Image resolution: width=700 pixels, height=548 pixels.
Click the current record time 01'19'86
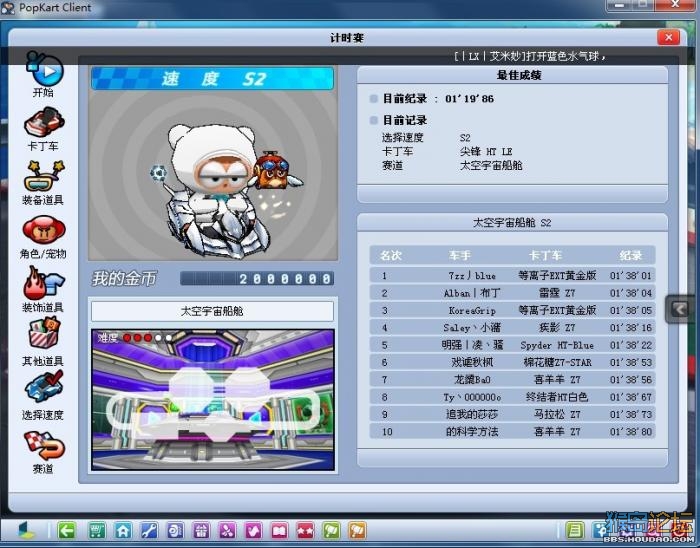coord(469,99)
